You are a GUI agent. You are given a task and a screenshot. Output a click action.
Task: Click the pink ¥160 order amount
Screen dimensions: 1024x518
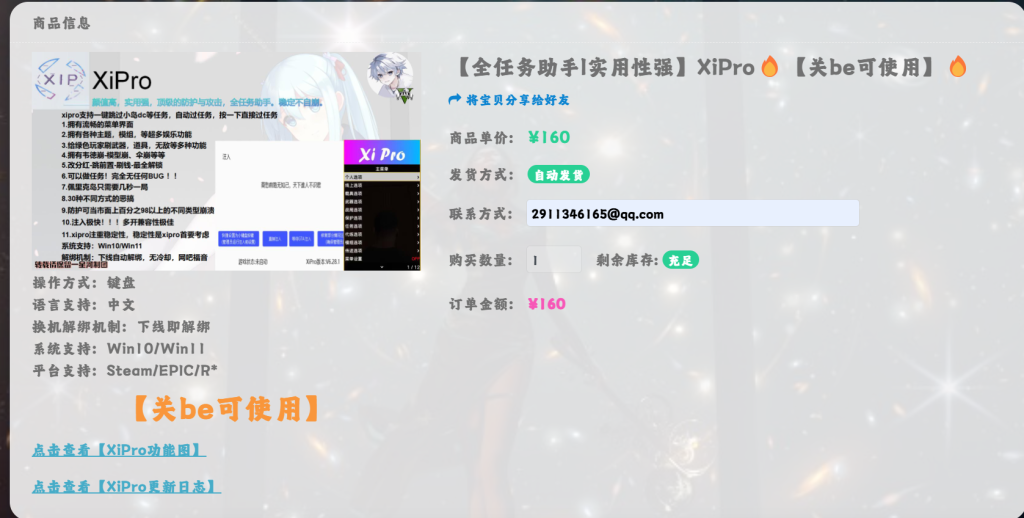(546, 304)
